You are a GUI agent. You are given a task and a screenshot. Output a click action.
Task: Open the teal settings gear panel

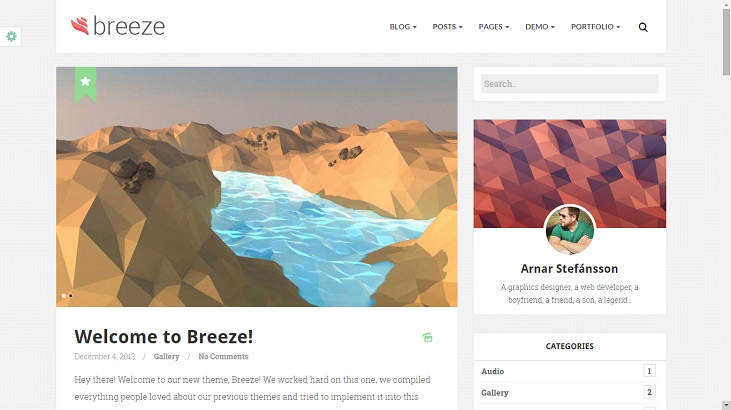[x=11, y=36]
